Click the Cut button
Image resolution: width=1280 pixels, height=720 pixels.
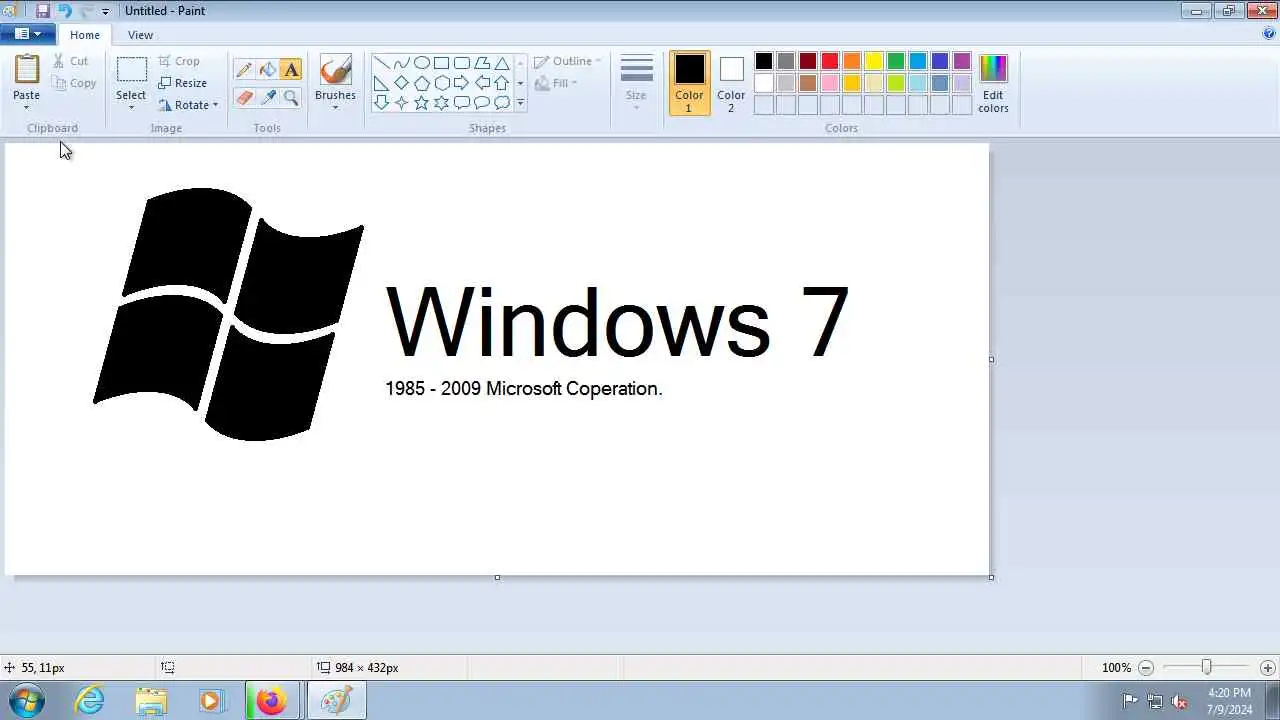click(x=71, y=61)
